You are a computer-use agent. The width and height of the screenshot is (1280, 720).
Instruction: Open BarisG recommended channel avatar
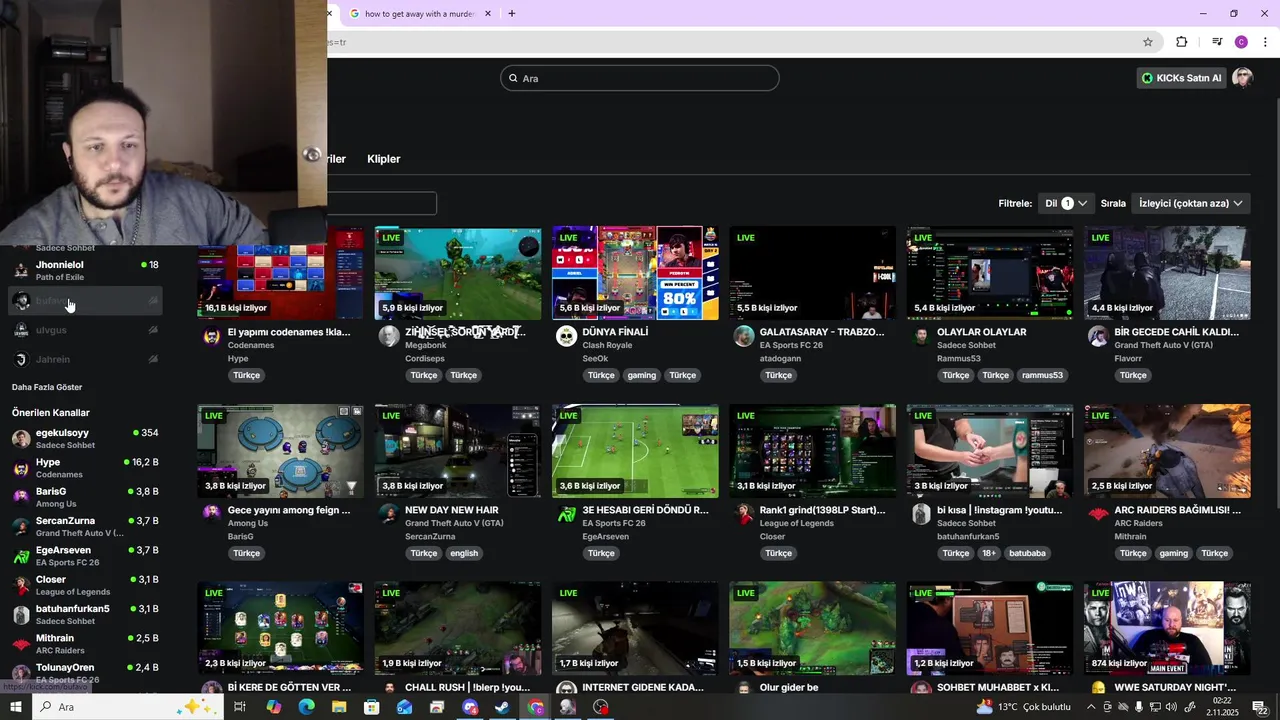(21, 497)
